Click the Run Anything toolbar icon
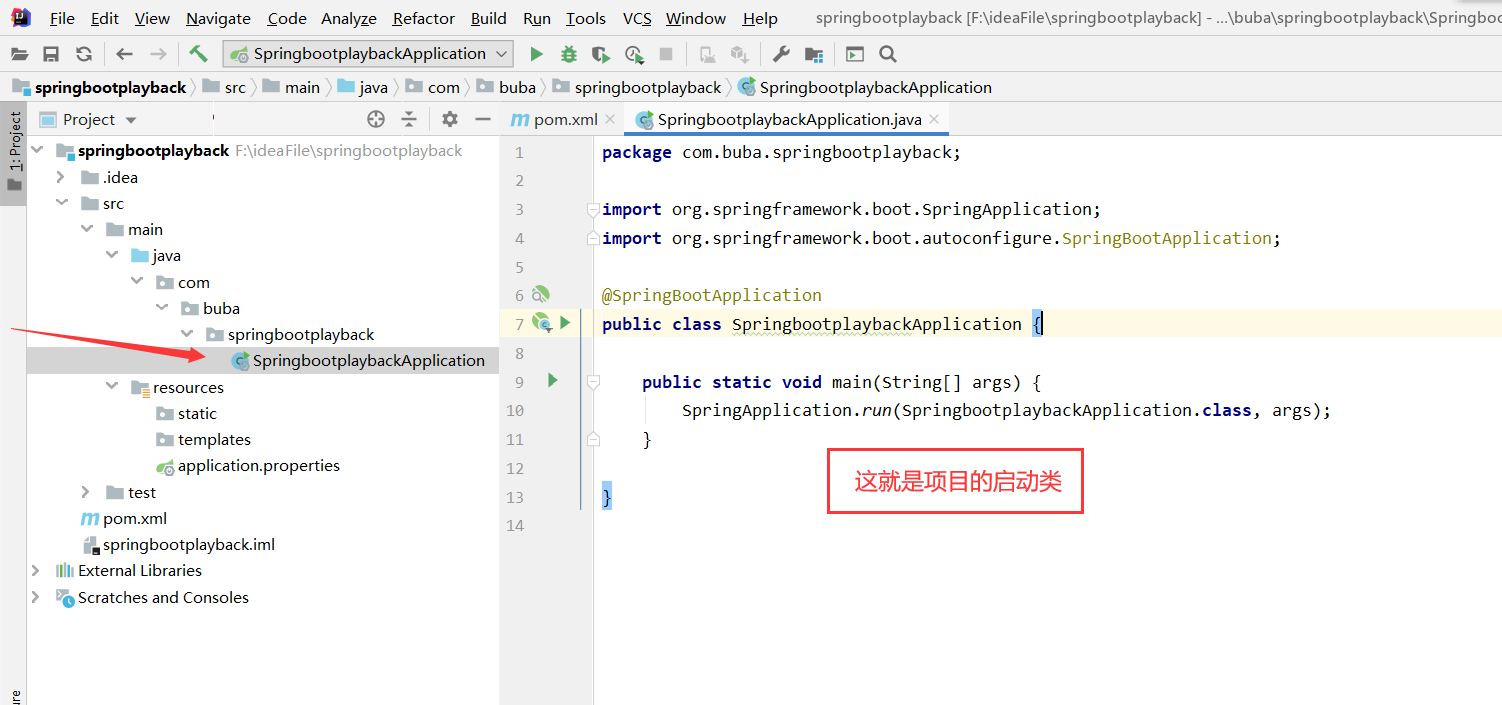 click(x=854, y=54)
